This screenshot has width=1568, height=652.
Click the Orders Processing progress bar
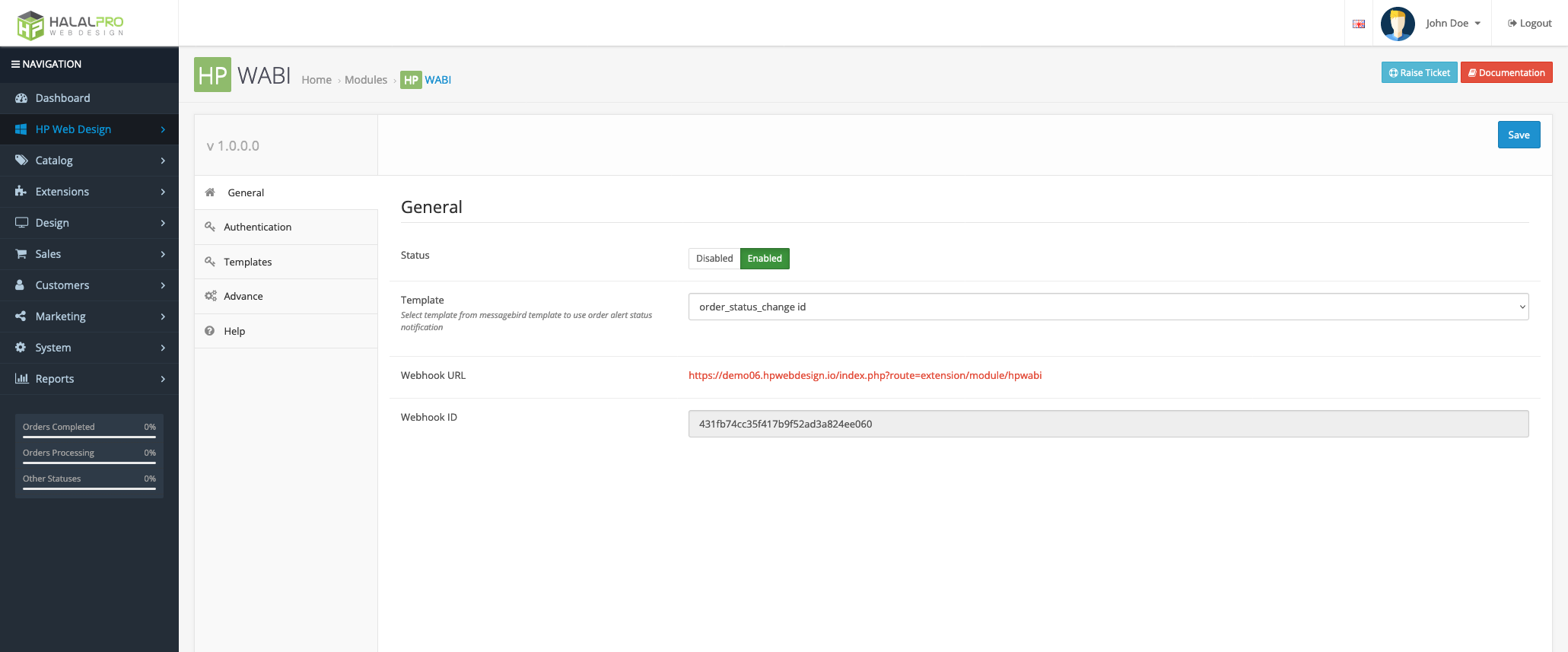click(89, 463)
